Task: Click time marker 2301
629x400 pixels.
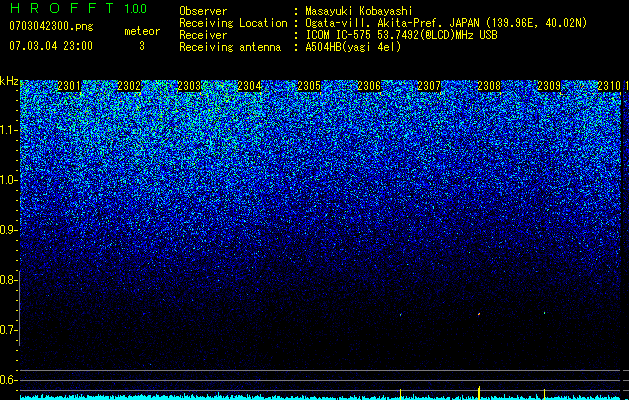Action: 69,86
